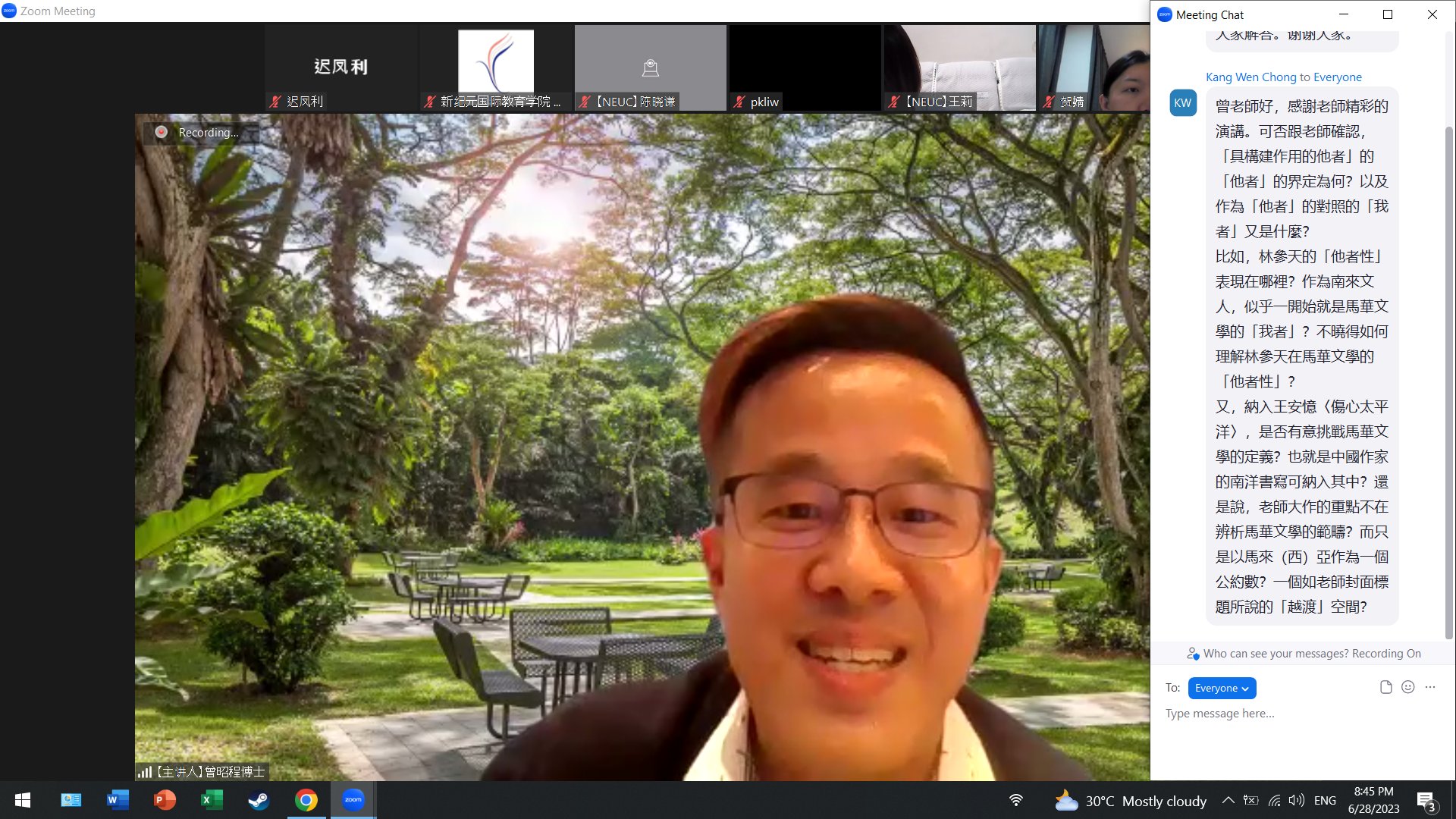Open Excel from the taskbar
The height and width of the screenshot is (819, 1456).
pos(212,800)
